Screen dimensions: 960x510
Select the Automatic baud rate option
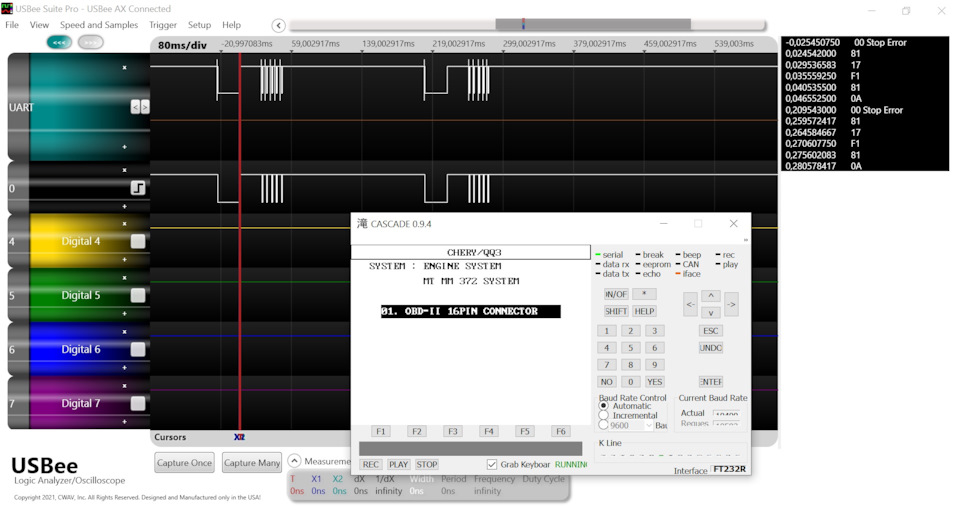pyautogui.click(x=604, y=406)
